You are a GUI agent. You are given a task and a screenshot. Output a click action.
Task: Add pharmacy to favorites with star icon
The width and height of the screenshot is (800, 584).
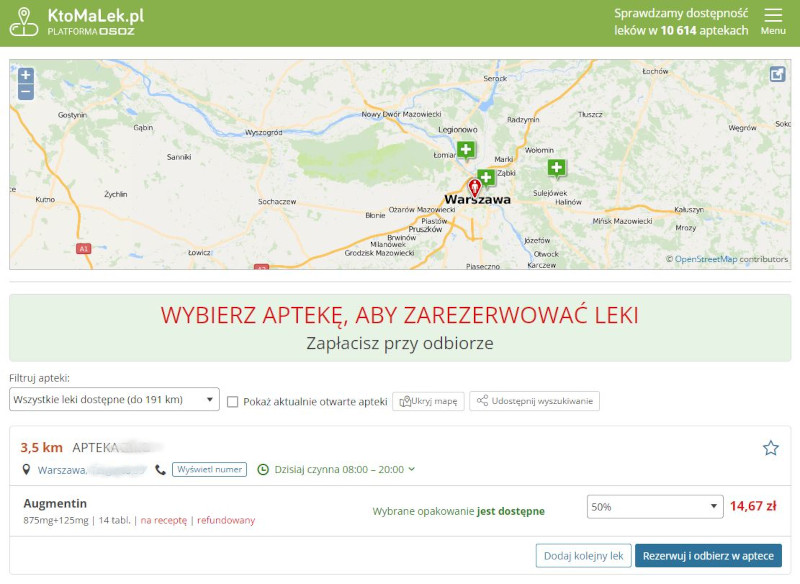coord(770,448)
